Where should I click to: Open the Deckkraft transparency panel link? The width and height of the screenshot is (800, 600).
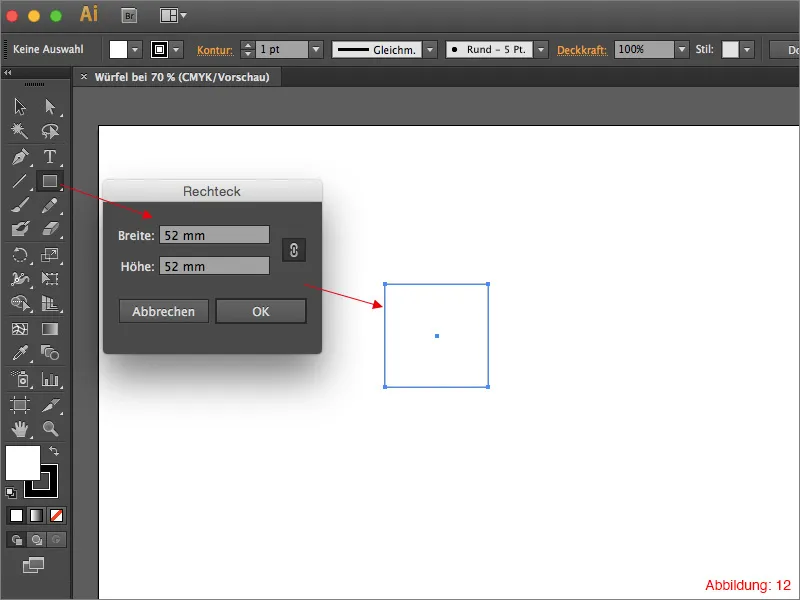click(x=582, y=50)
